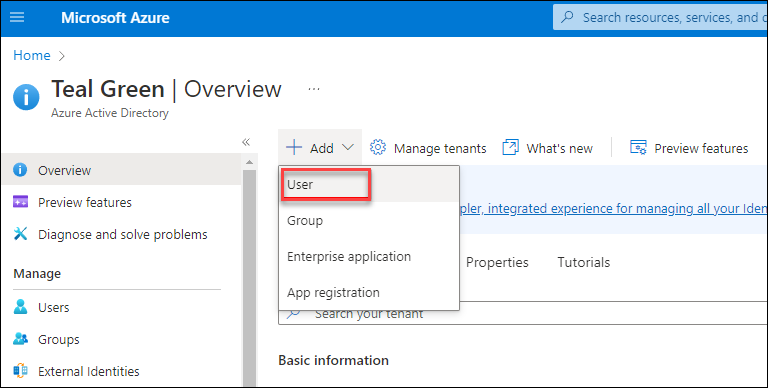Go to the Home breadcrumb link
Viewport: 768px width, 388px height.
tap(32, 55)
